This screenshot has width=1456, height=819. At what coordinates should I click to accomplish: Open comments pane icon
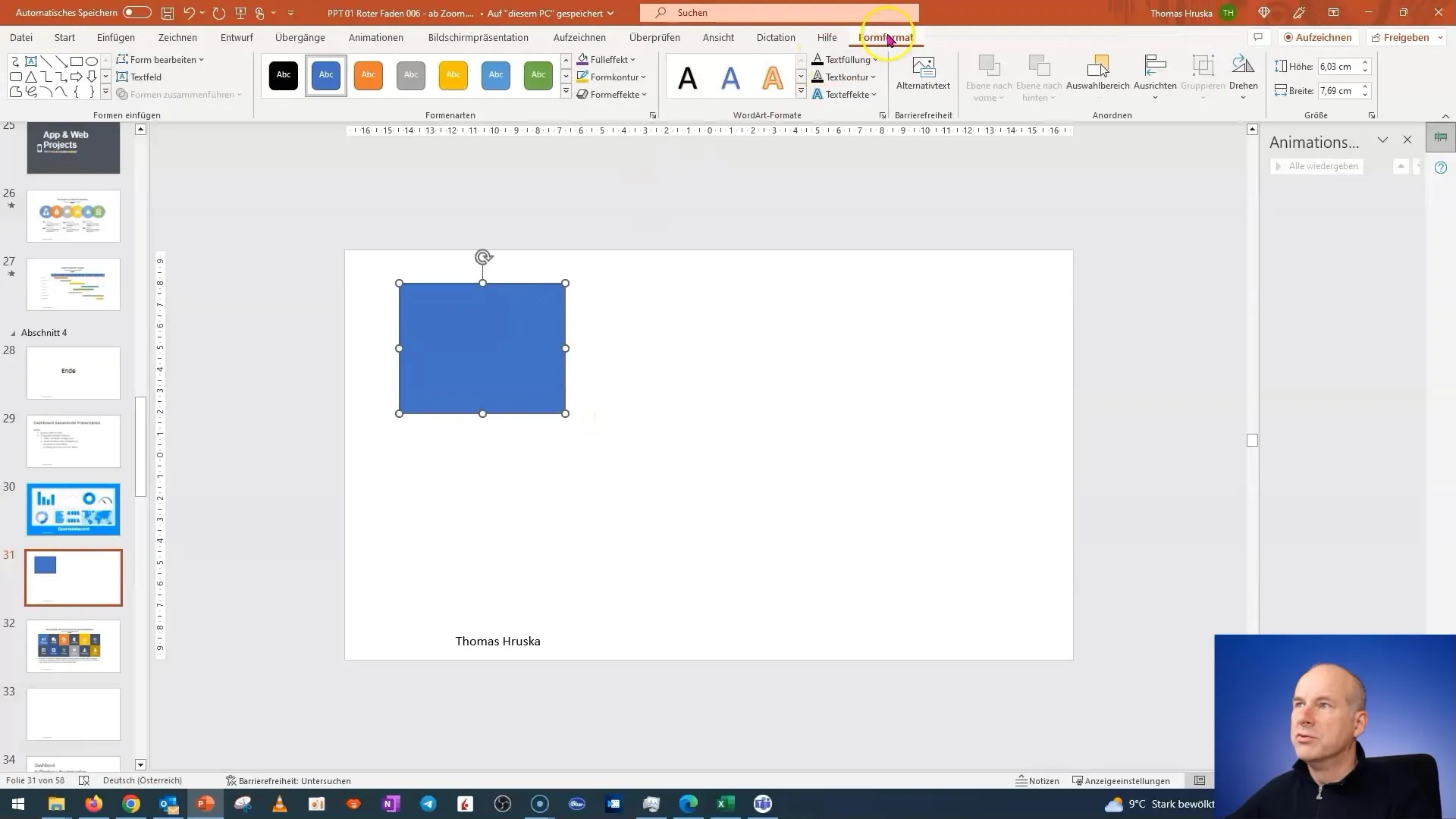[1258, 37]
